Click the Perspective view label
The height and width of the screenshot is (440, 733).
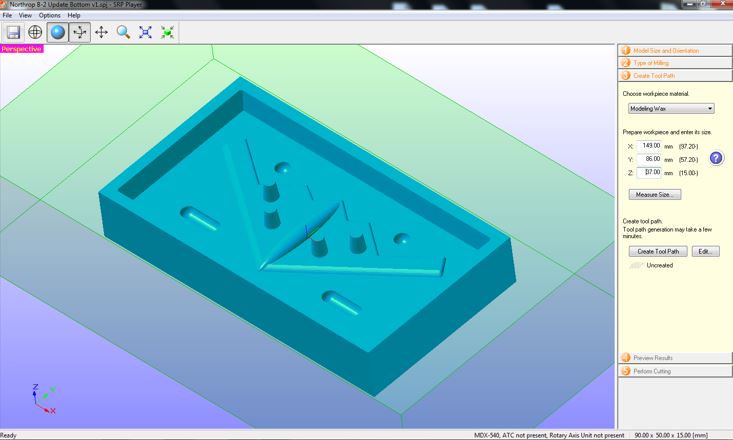22,49
